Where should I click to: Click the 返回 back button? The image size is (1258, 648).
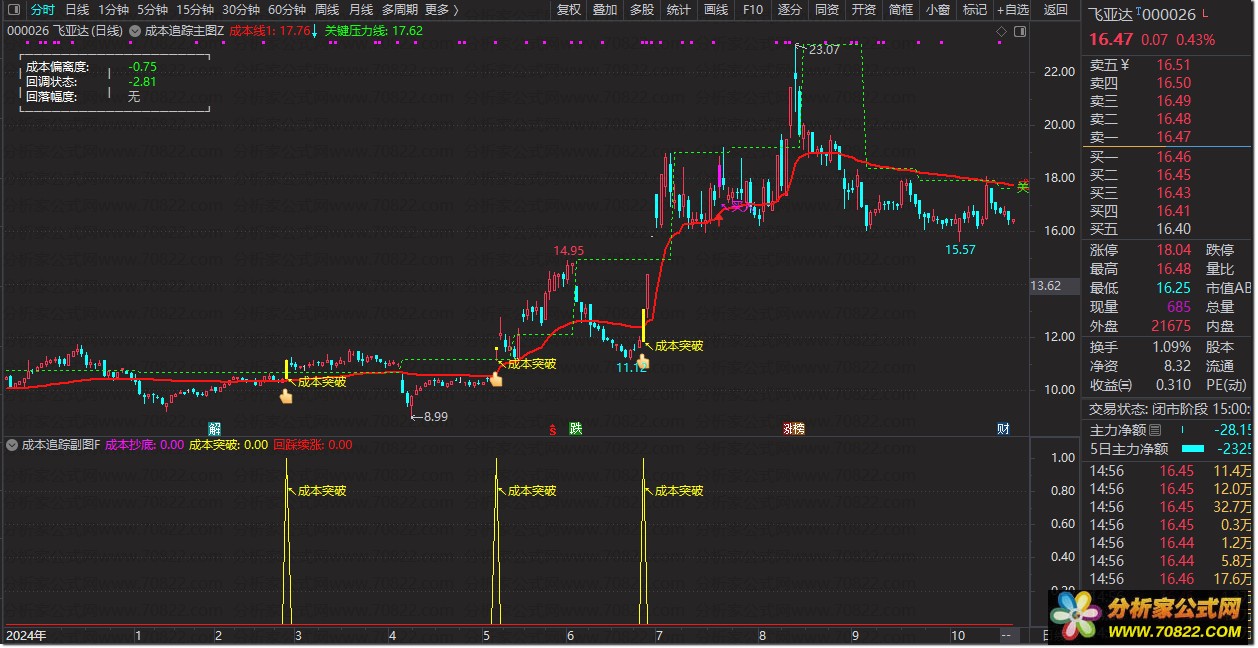[1056, 10]
